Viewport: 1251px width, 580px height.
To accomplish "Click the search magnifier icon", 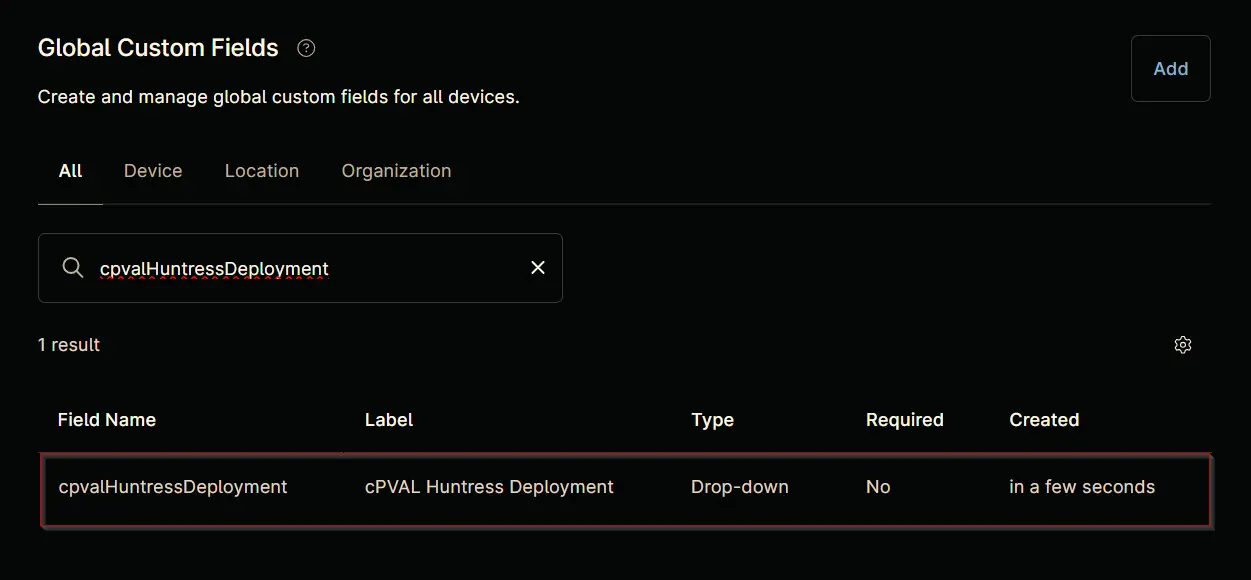I will point(72,268).
